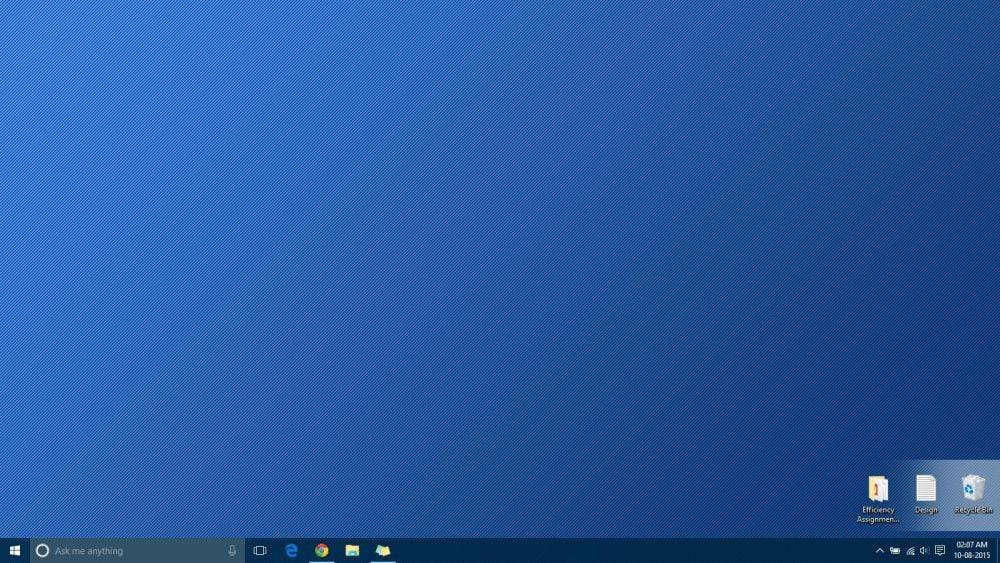Expand the hidden system tray icons
The image size is (1000, 563).
point(880,550)
